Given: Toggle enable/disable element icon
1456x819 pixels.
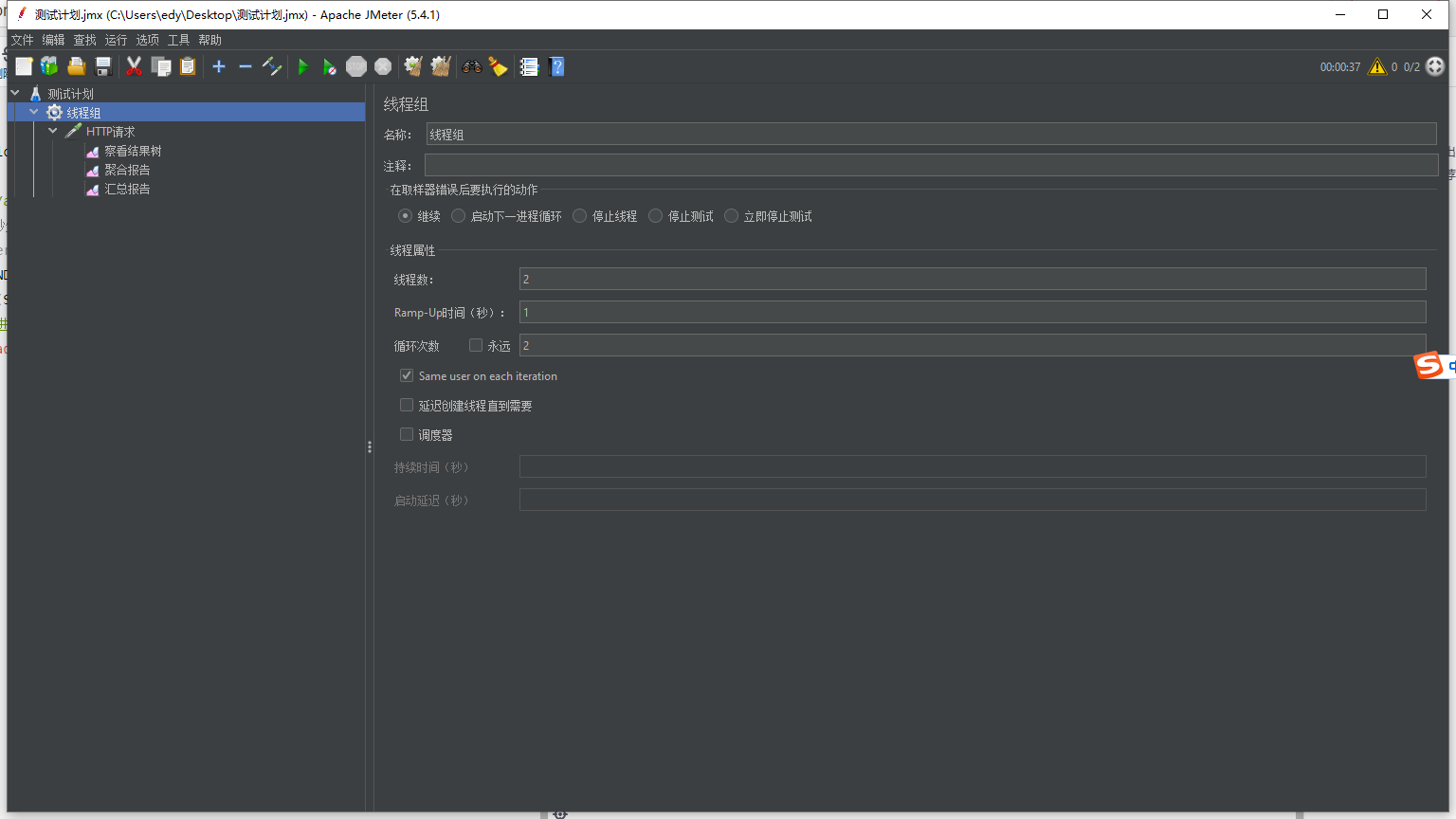Looking at the screenshot, I should tap(272, 66).
